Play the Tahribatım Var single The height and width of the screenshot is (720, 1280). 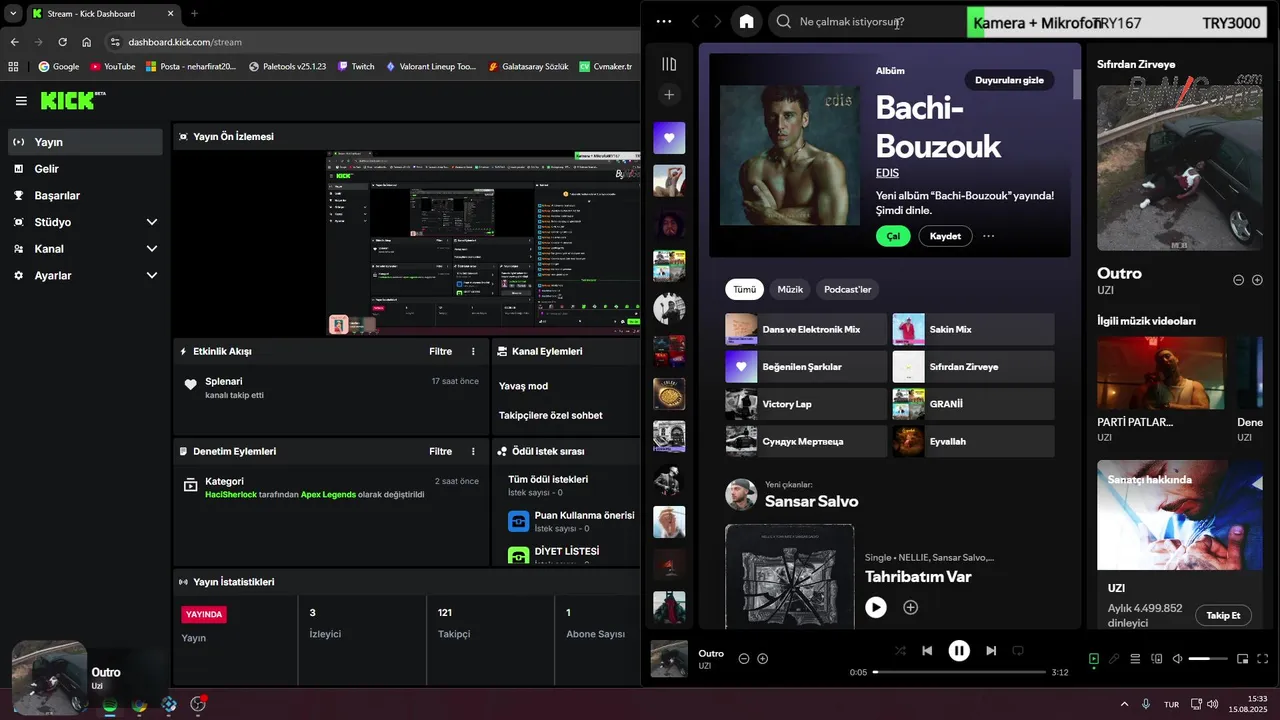point(876,607)
